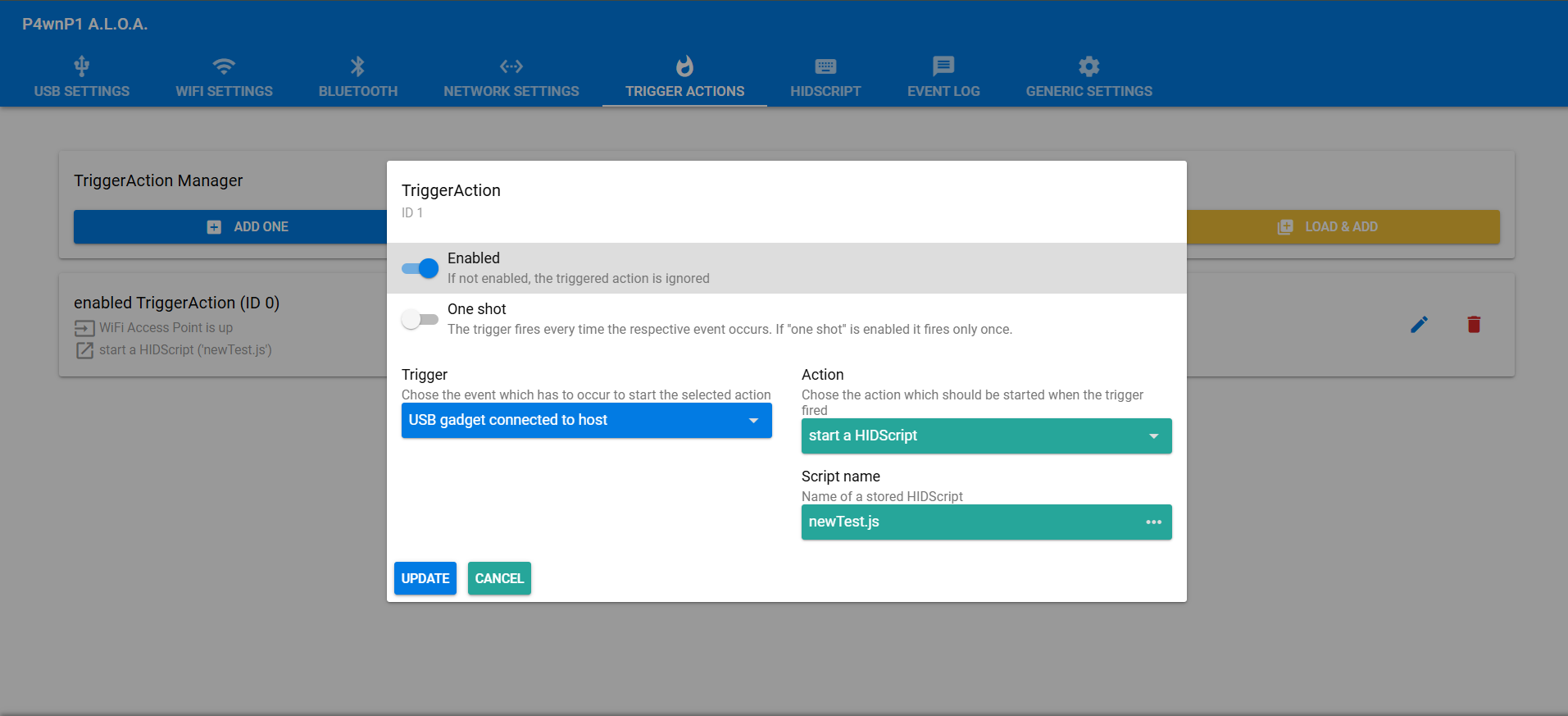Click the gear icon for Generic Settings

pyautogui.click(x=1089, y=66)
